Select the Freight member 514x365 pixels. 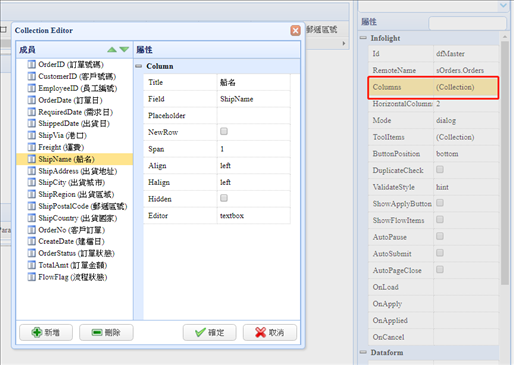tap(61, 147)
